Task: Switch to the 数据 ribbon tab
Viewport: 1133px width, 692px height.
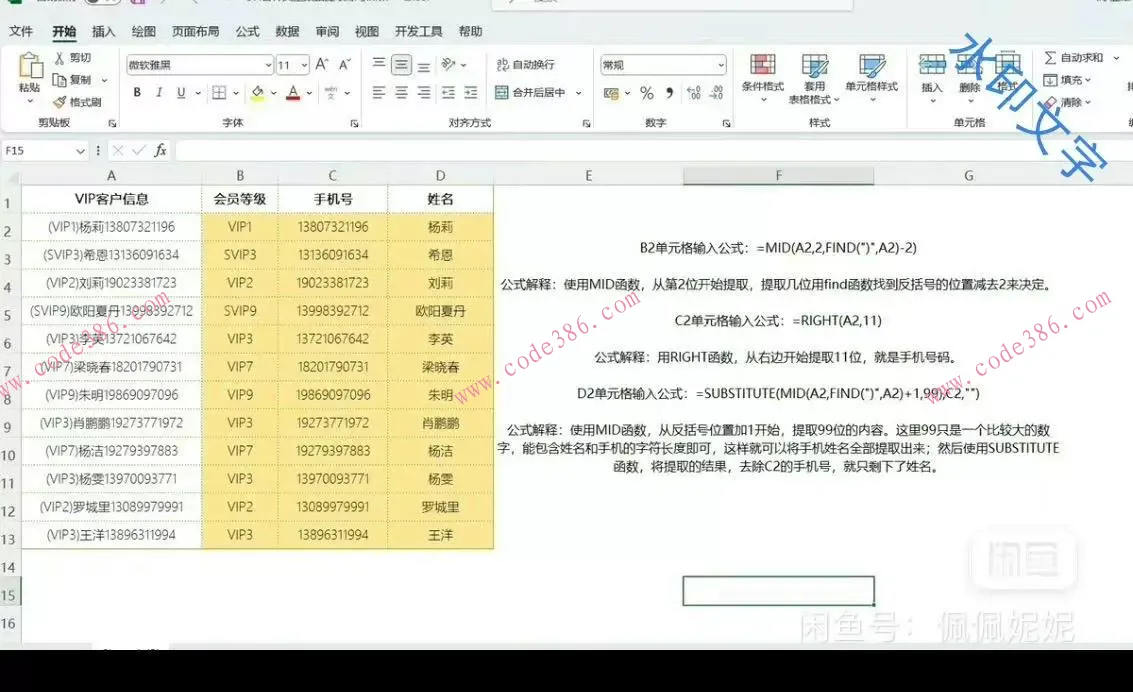Action: tap(286, 31)
